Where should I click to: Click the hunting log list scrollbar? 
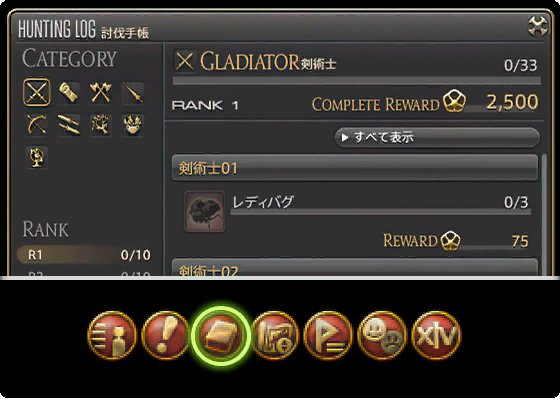click(x=544, y=214)
